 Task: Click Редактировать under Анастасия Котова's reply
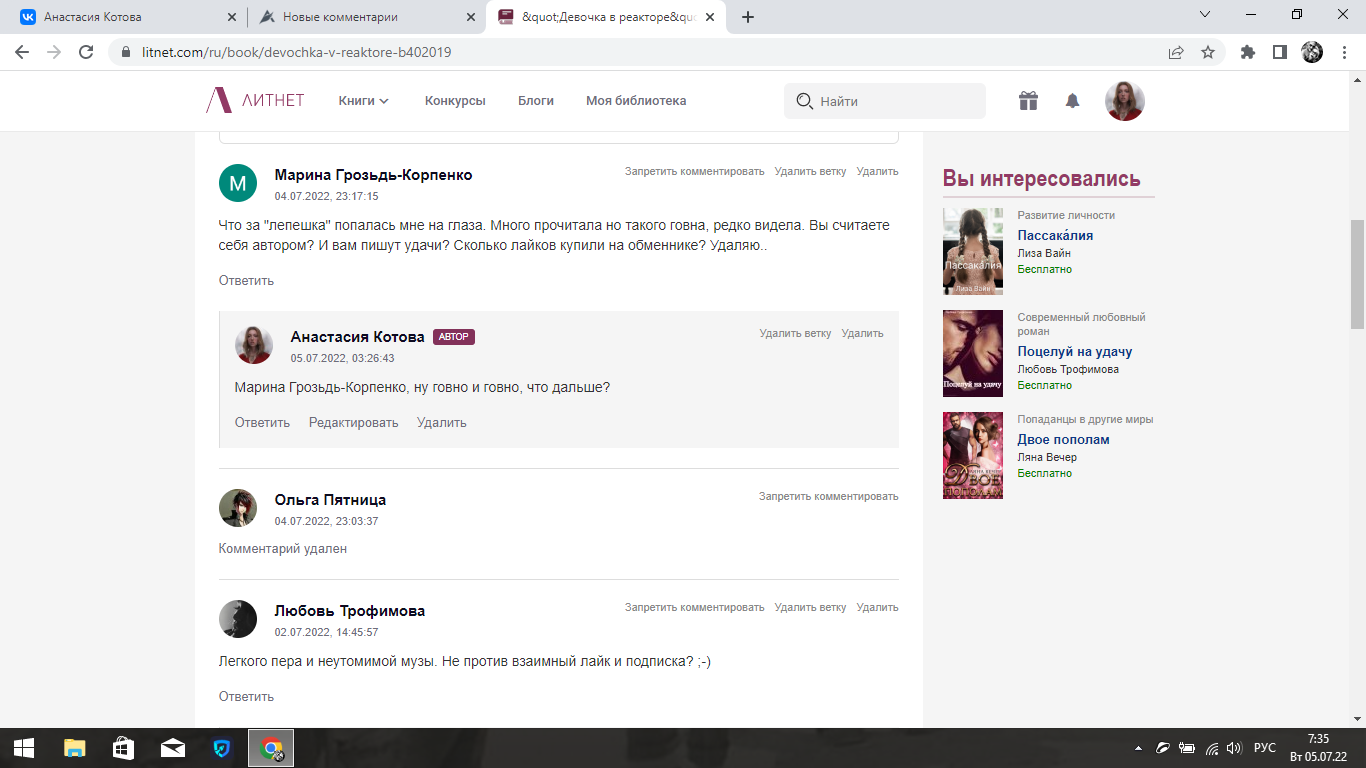click(x=353, y=423)
